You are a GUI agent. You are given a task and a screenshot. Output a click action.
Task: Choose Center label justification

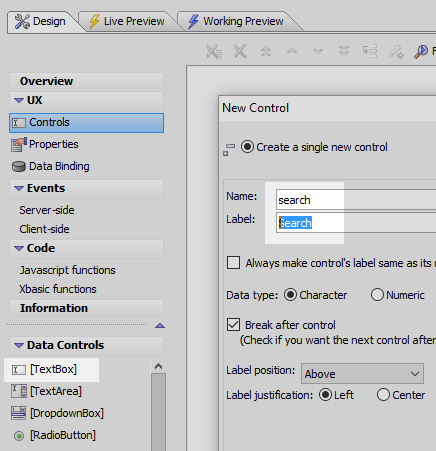383,395
